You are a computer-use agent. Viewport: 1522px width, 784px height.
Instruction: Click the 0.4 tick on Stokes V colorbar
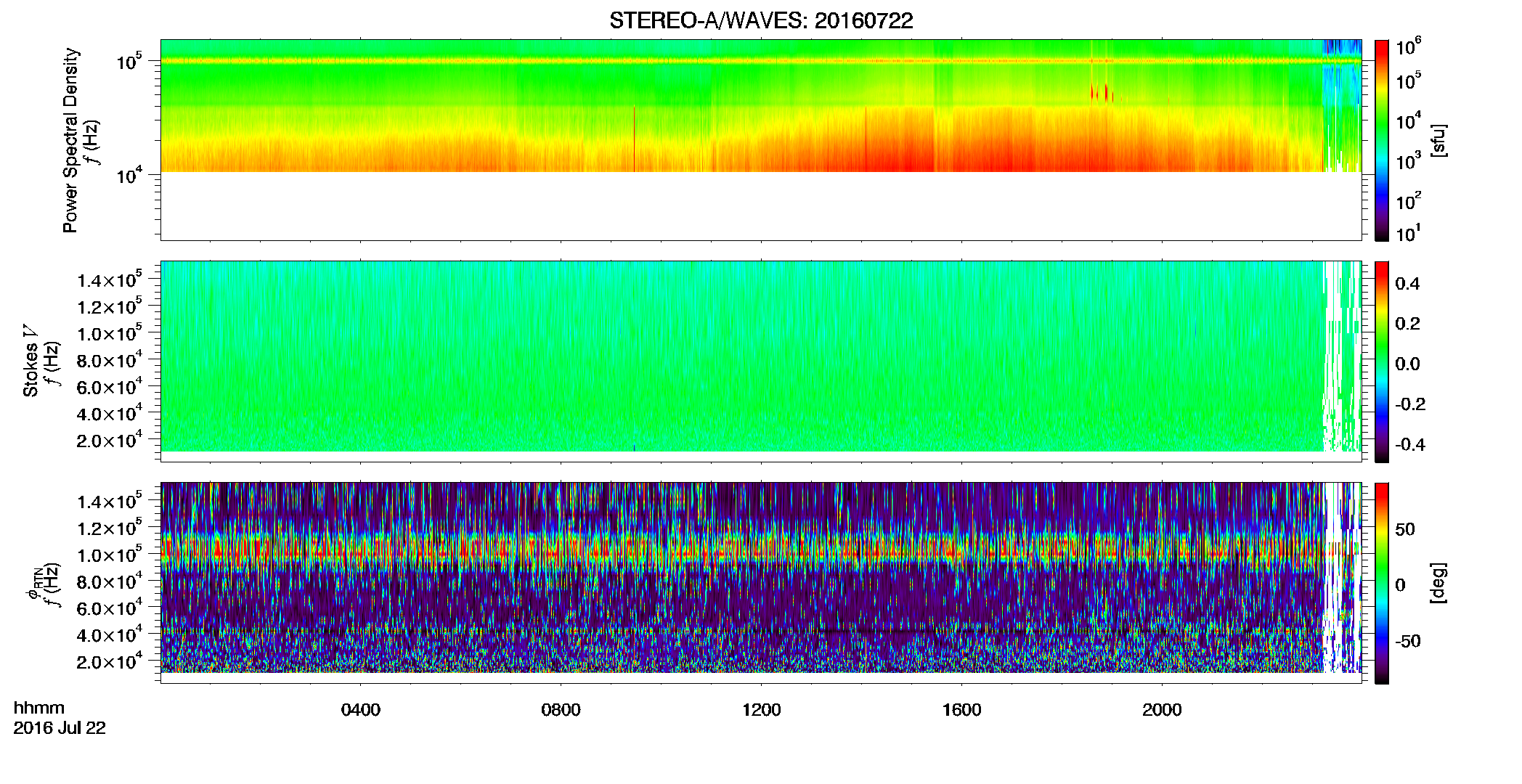coord(1407,284)
